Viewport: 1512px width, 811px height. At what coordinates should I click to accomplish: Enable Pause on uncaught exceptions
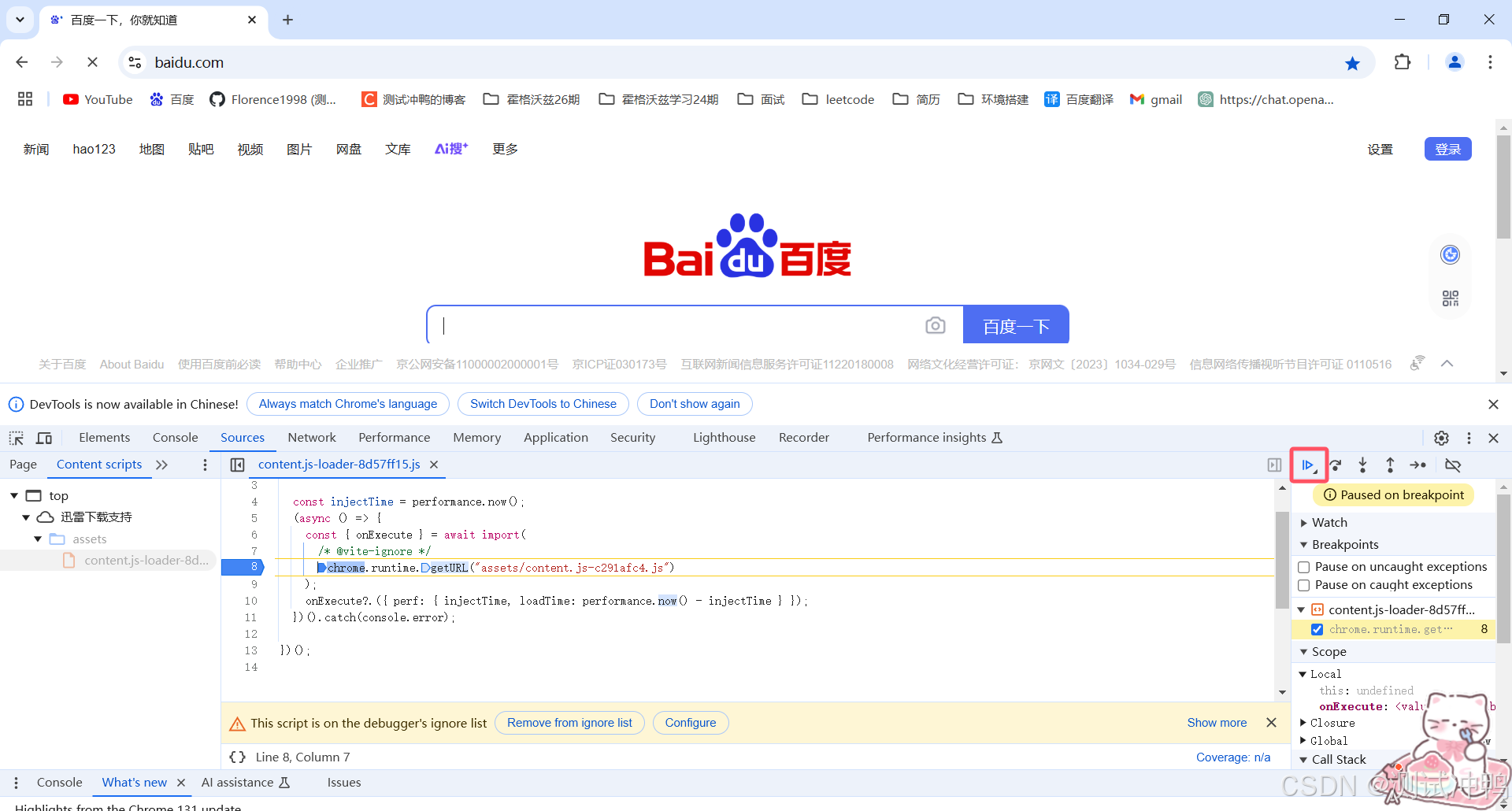[x=1303, y=567]
